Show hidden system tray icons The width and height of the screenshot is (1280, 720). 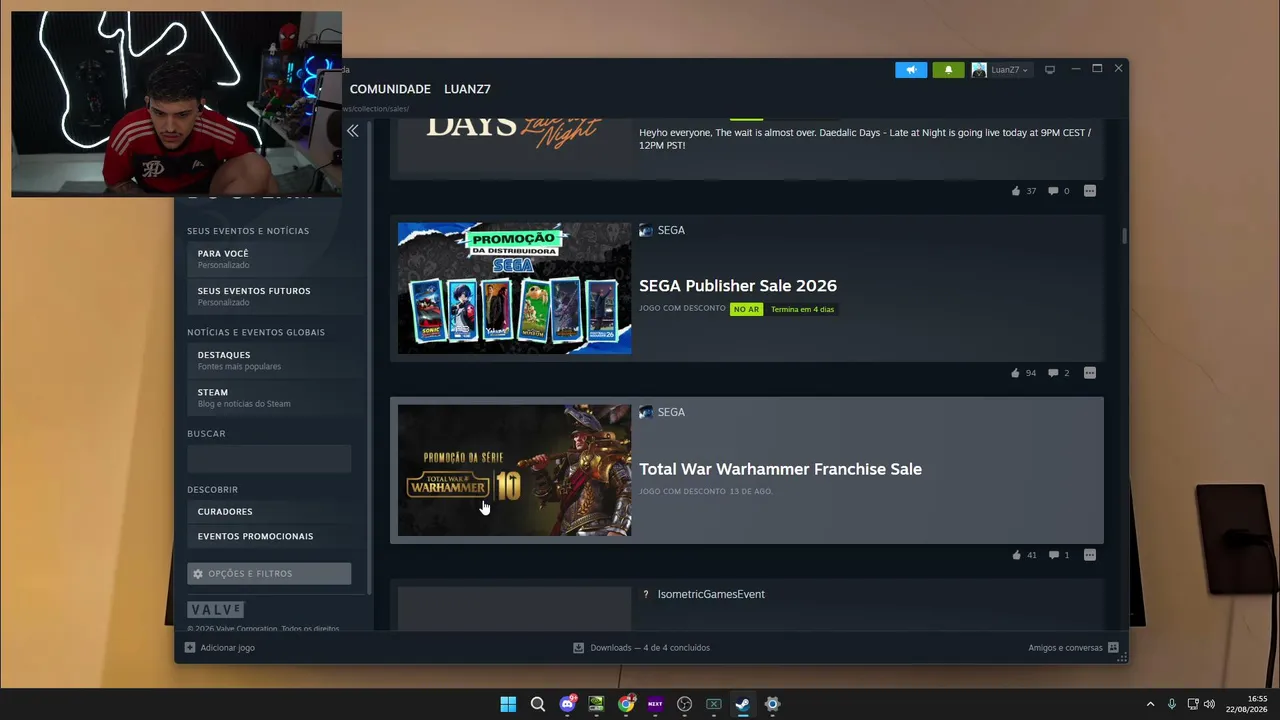pos(1150,704)
